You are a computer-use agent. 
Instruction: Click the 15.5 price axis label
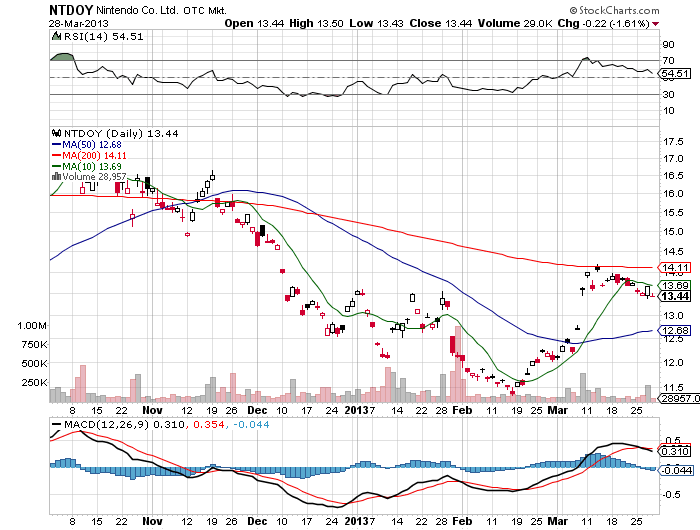pos(673,213)
